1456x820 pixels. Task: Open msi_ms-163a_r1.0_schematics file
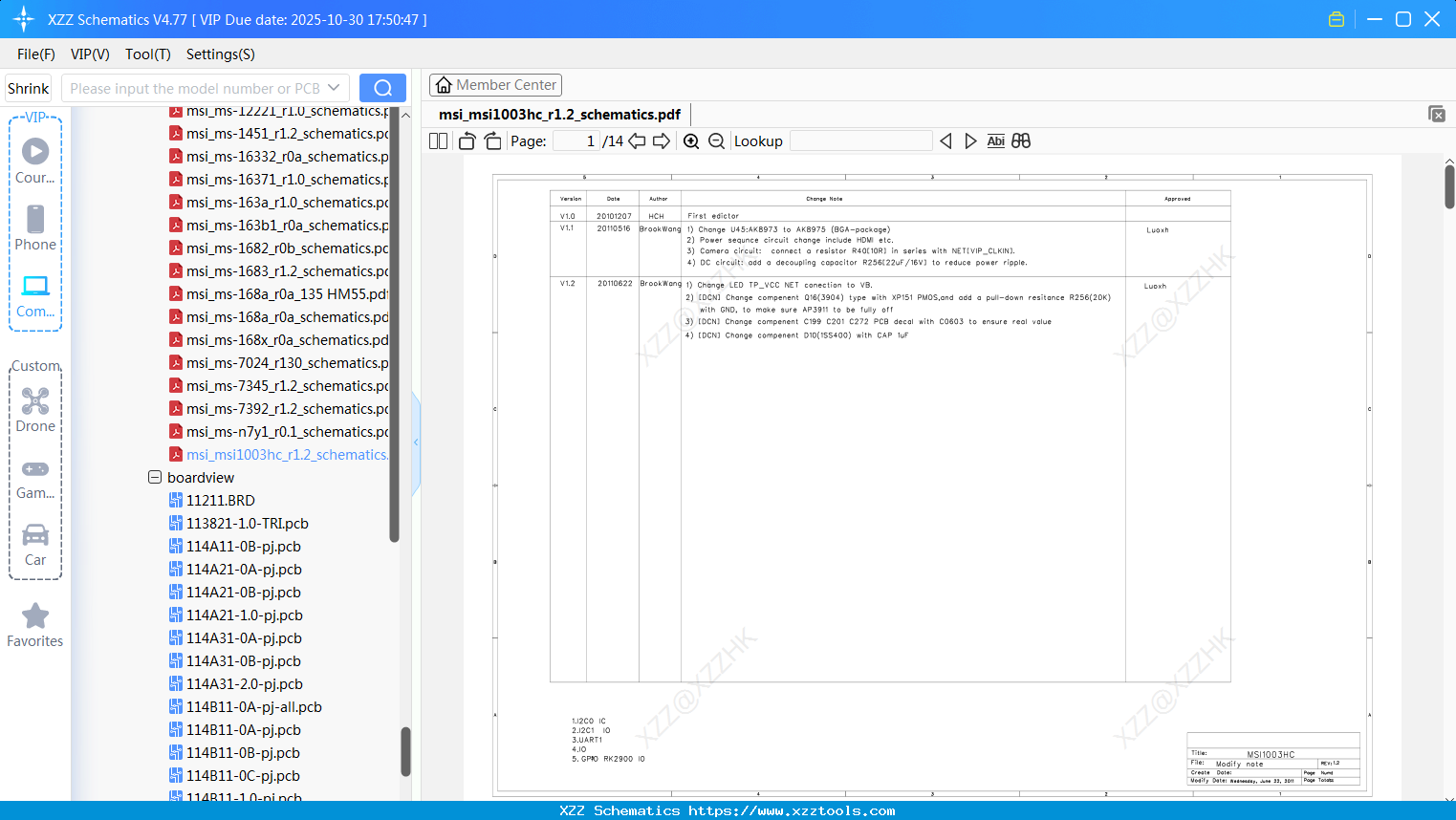point(279,203)
